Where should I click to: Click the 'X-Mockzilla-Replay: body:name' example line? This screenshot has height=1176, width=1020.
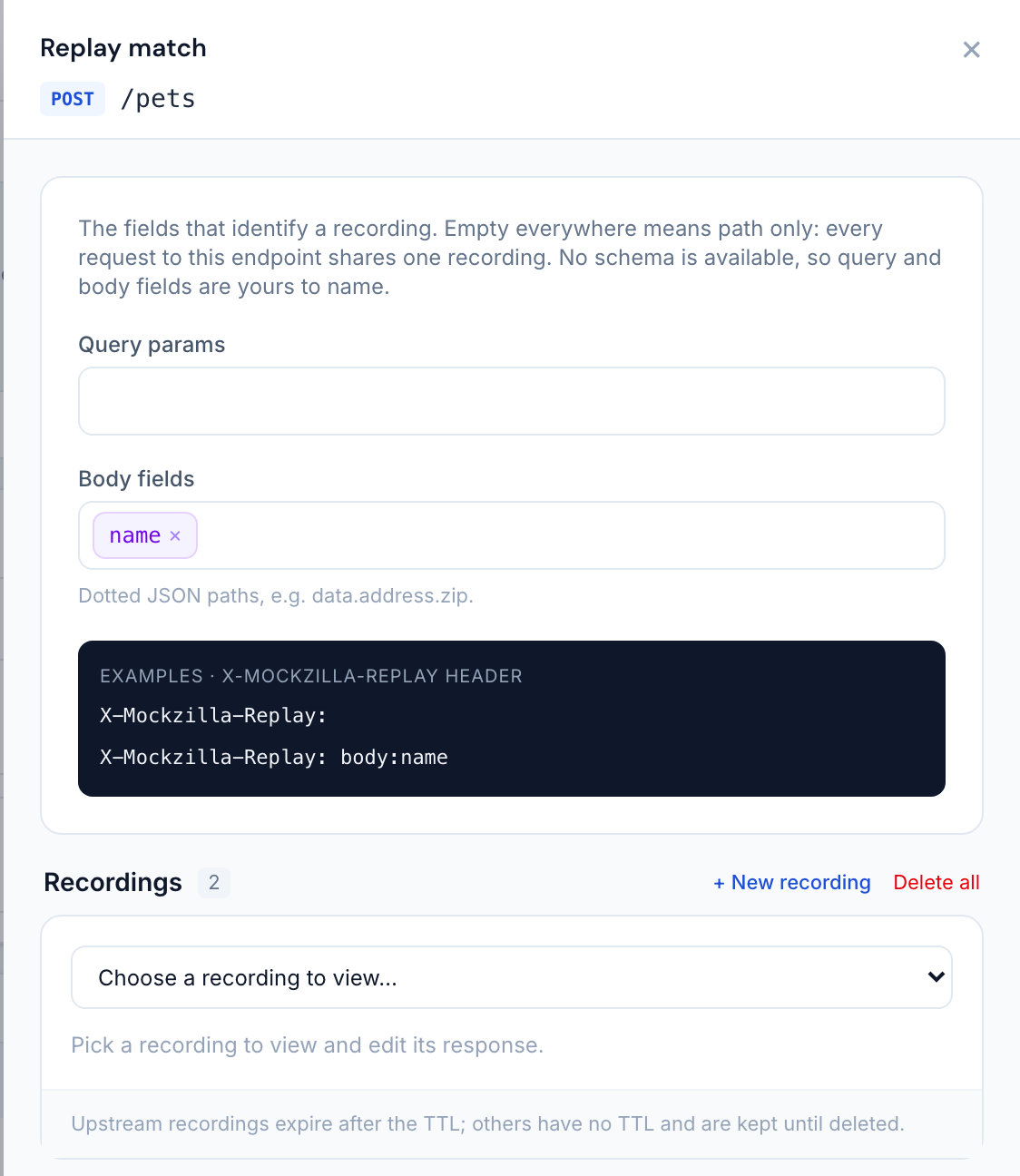(274, 757)
